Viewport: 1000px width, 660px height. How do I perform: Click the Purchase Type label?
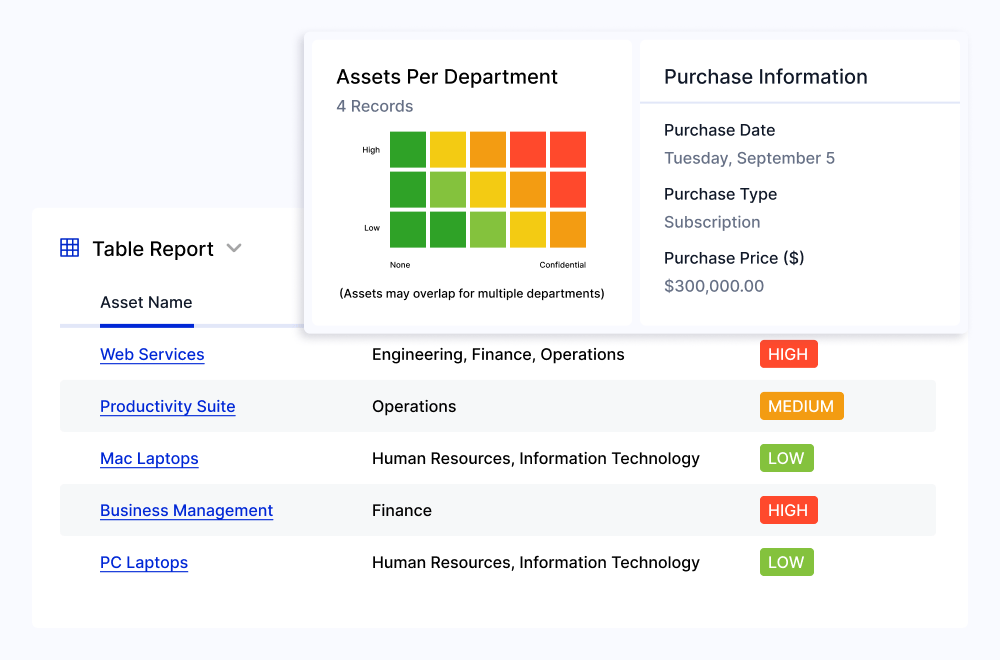click(x=720, y=194)
